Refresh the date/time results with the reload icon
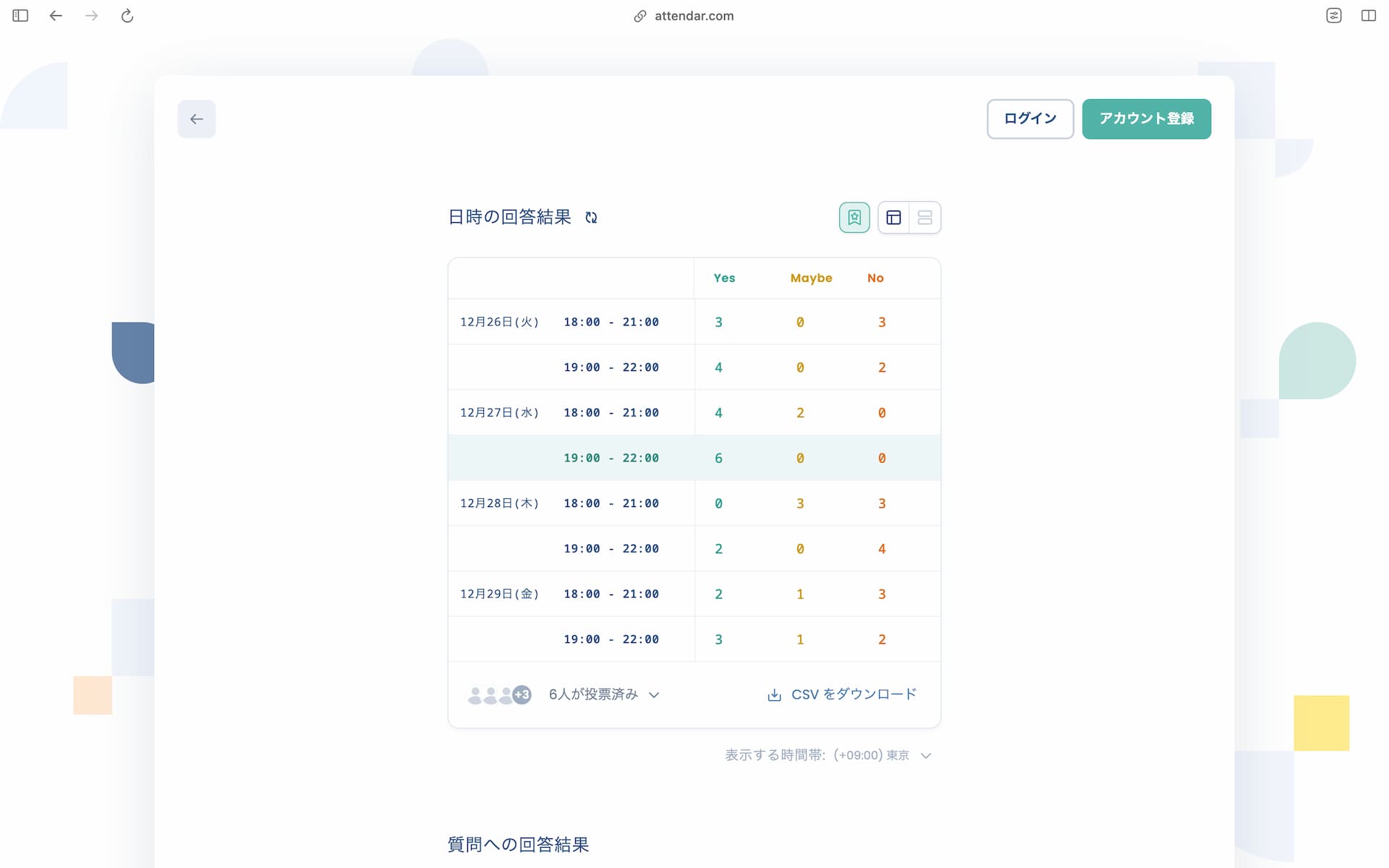 point(591,218)
